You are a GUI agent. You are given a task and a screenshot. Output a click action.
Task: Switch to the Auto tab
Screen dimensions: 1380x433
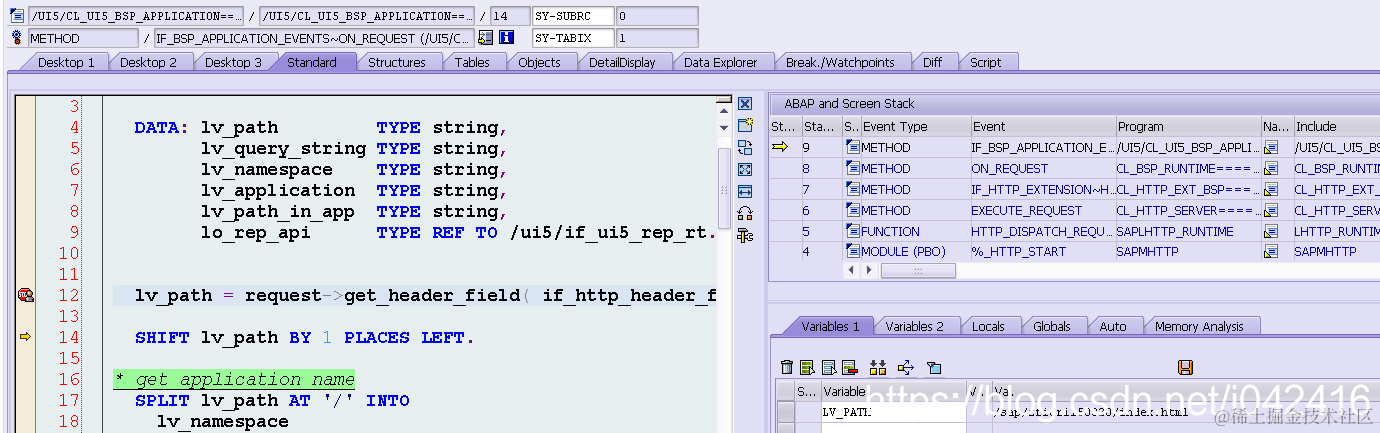[1112, 326]
